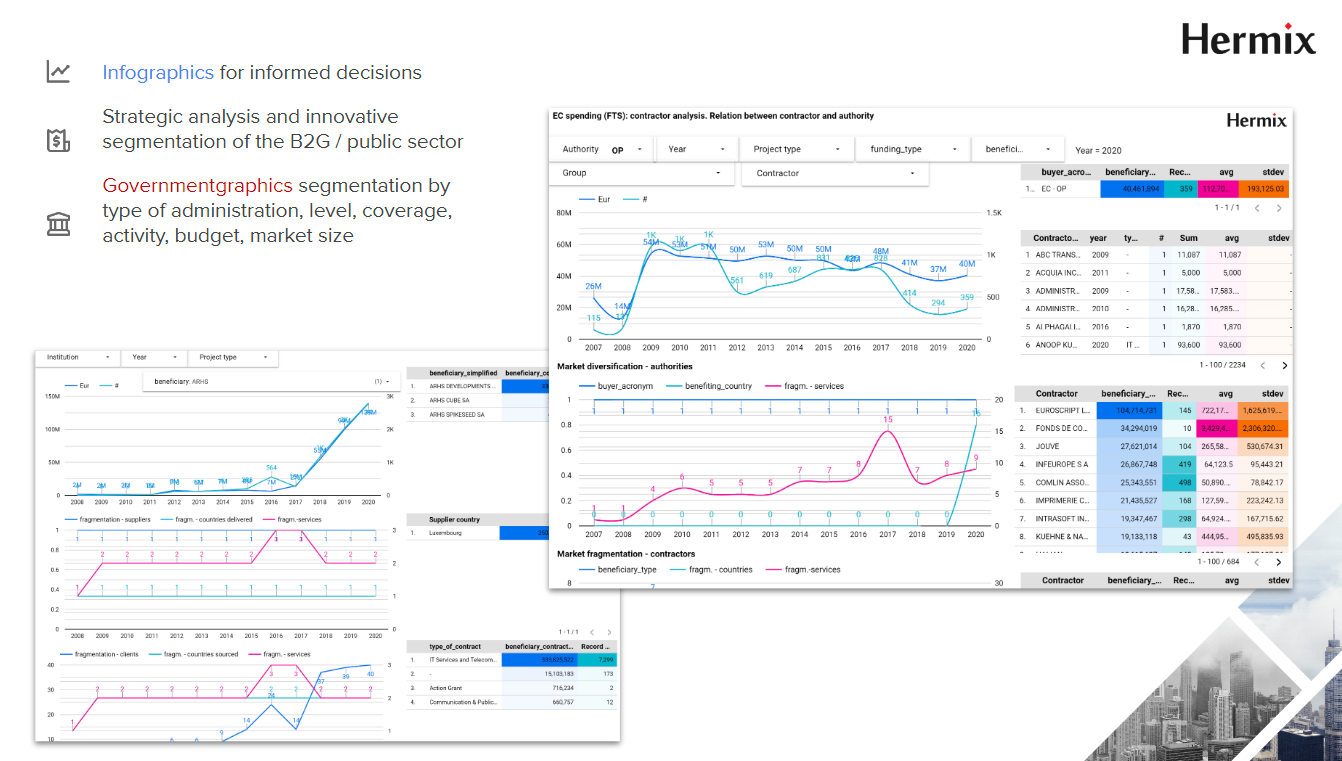Viewport: 1342px width, 761px height.
Task: Select the KUEHNE & NA... contractor row
Action: (1153, 536)
